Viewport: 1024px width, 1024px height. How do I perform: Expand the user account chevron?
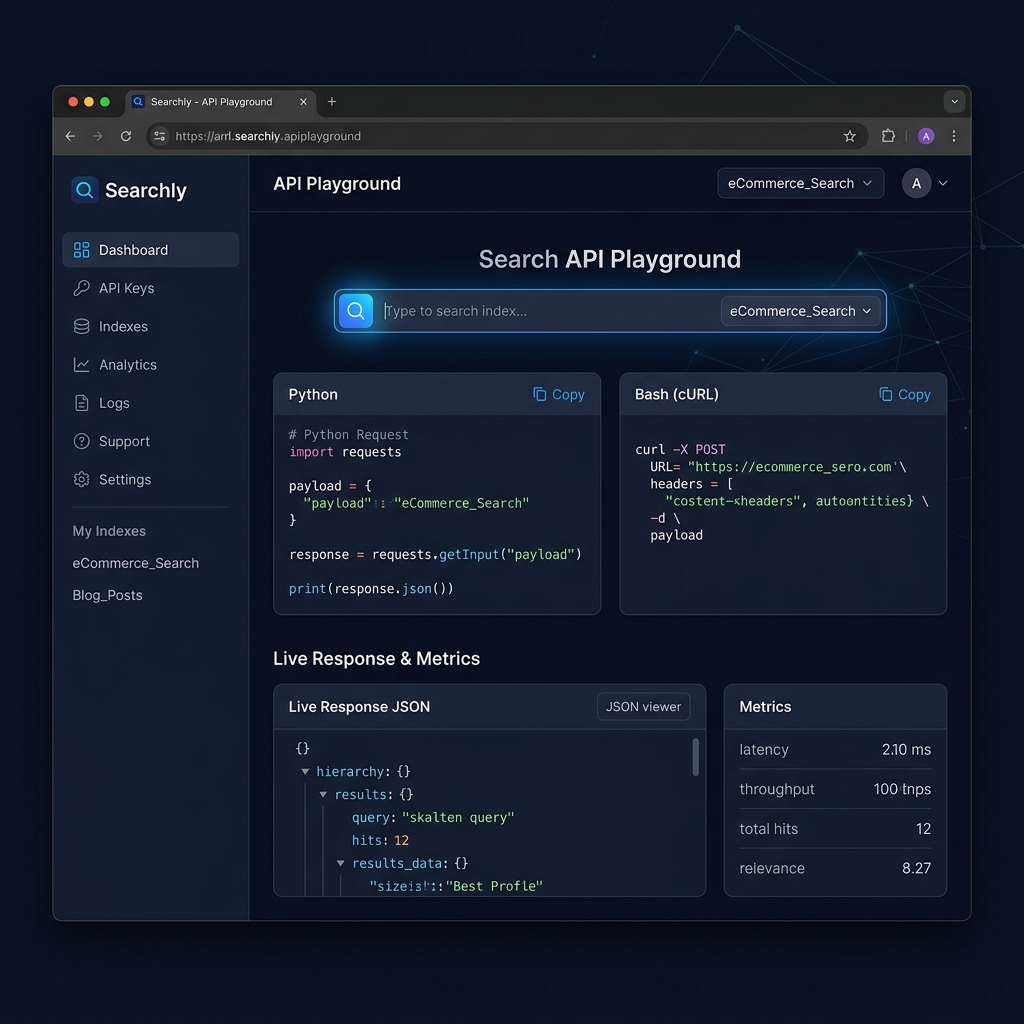pyautogui.click(x=943, y=184)
